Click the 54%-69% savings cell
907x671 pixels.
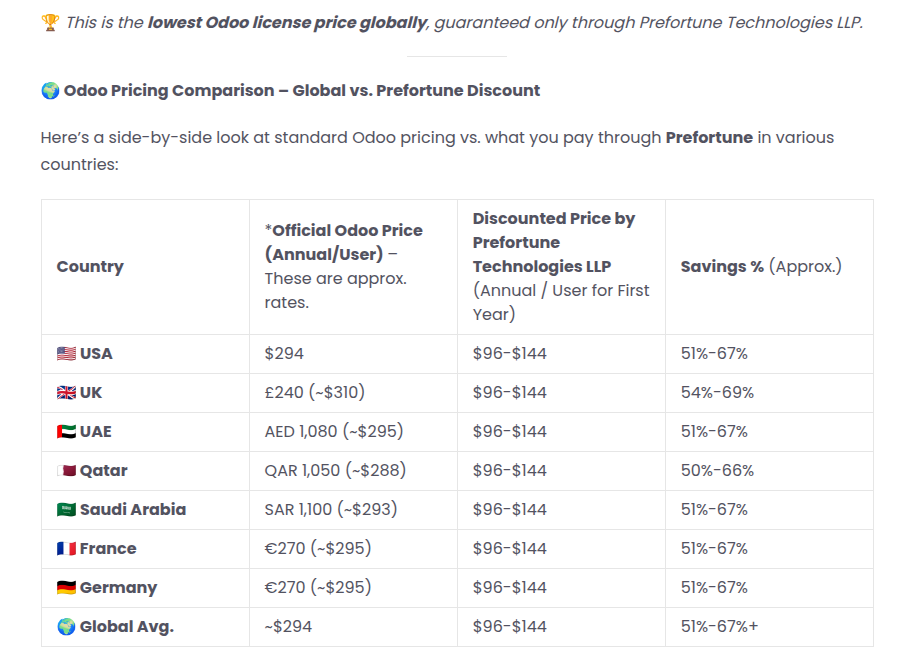click(x=717, y=392)
